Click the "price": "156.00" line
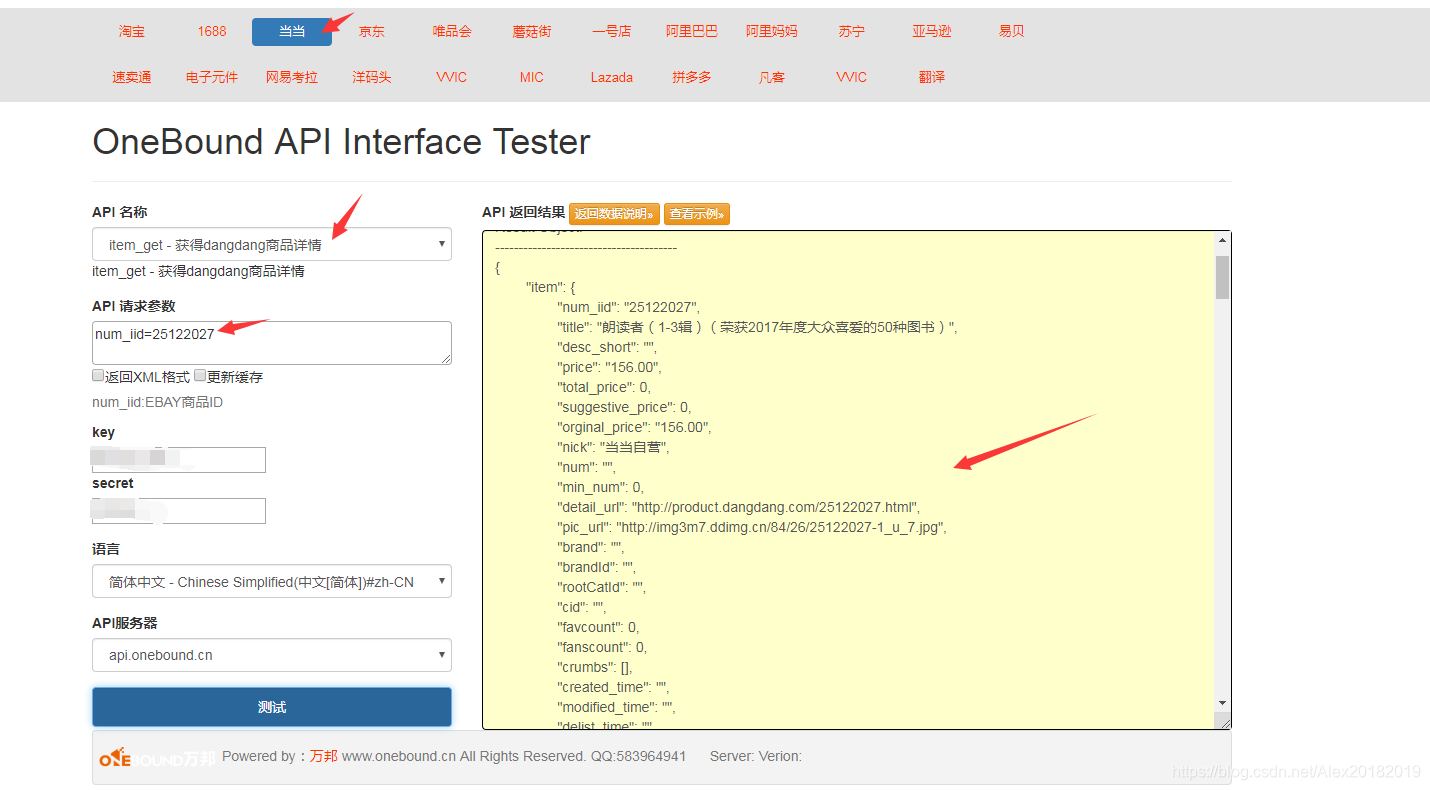Image resolution: width=1430 pixels, height=790 pixels. click(x=609, y=367)
